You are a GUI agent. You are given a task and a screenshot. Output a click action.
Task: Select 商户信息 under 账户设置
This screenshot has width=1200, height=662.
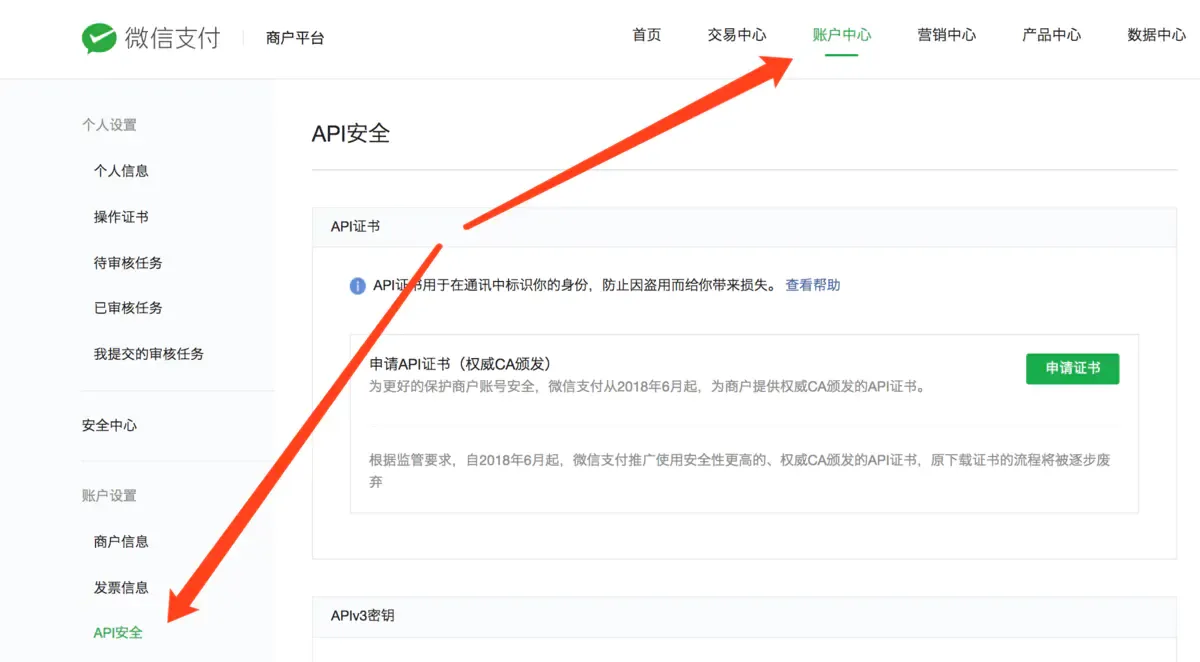click(121, 542)
